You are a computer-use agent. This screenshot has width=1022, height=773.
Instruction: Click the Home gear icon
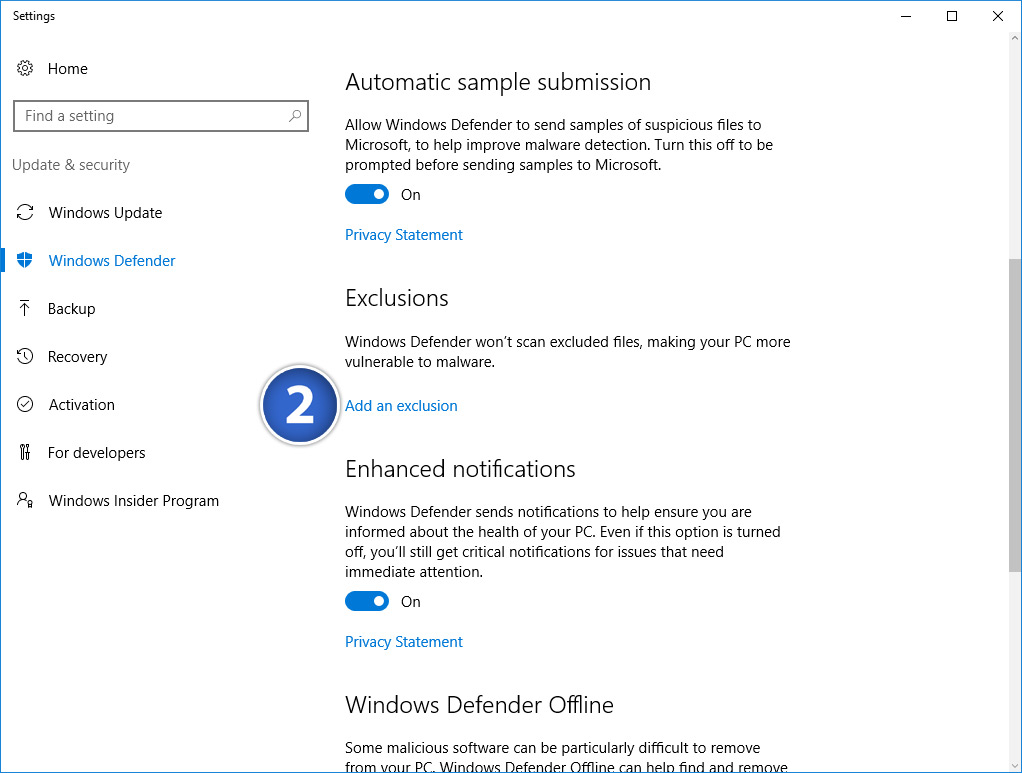click(x=25, y=68)
